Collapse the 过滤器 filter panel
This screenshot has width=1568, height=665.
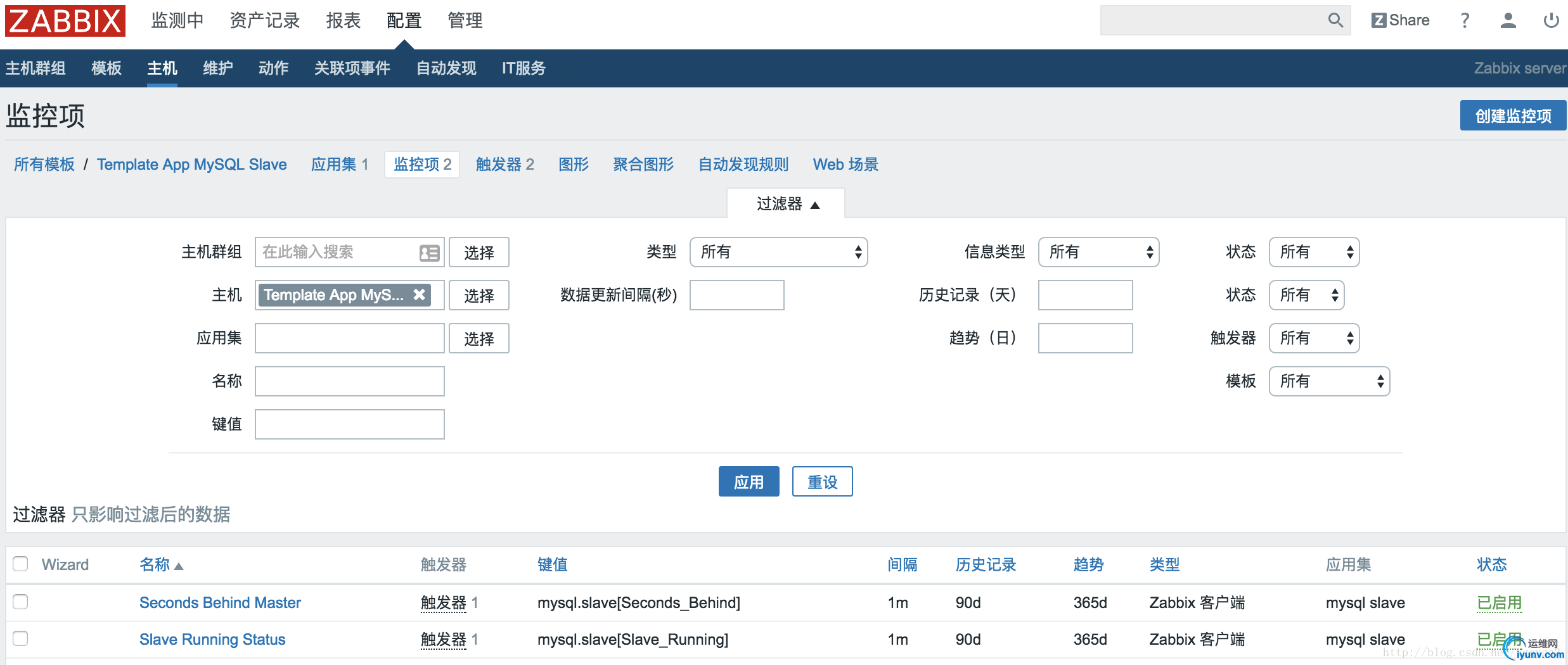(x=786, y=204)
